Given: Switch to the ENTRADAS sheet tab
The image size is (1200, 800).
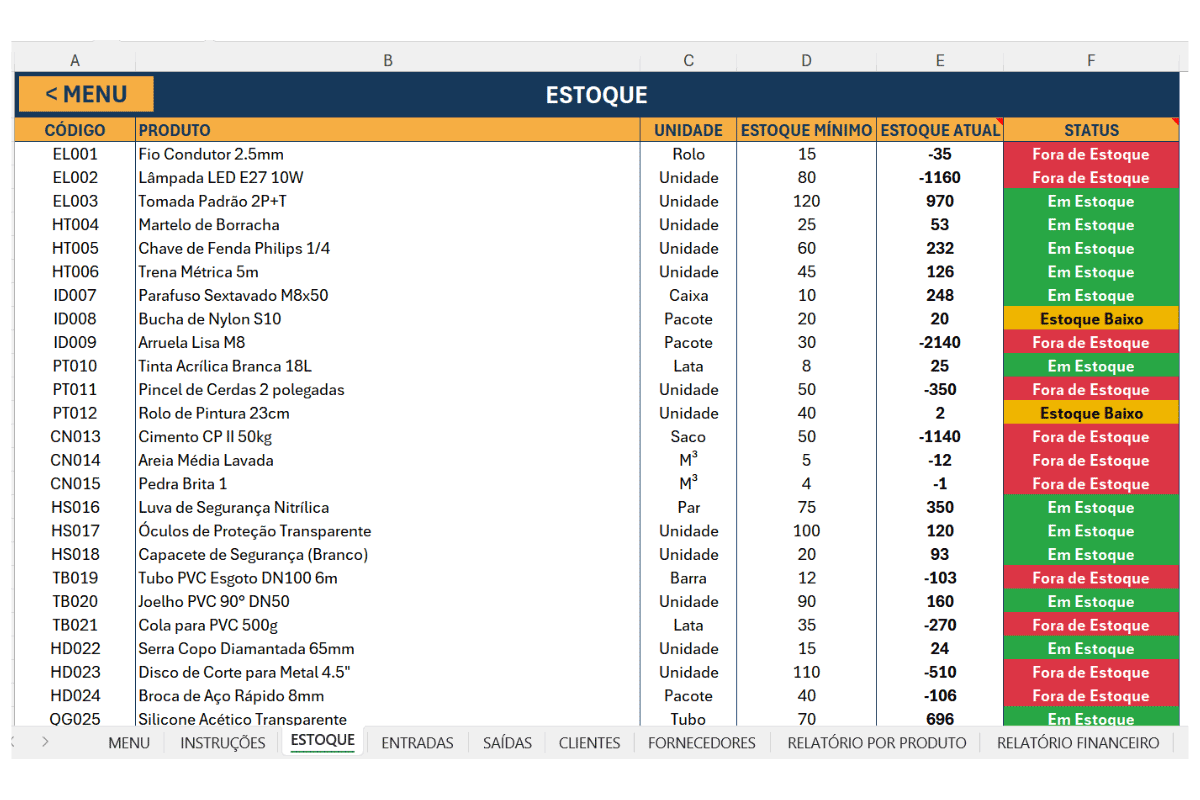Looking at the screenshot, I should pos(417,743).
